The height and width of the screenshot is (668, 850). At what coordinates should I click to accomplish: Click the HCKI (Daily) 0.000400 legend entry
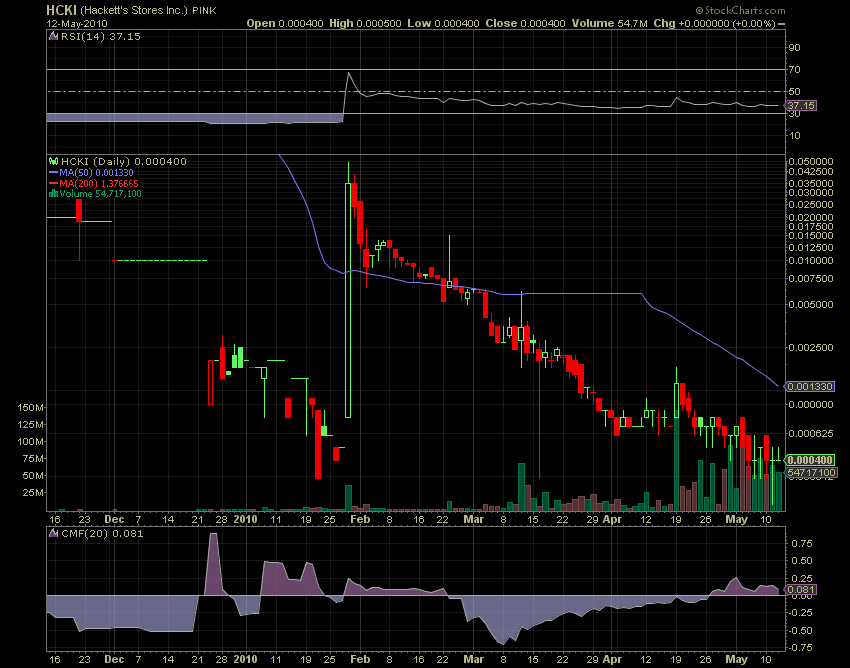pos(124,161)
